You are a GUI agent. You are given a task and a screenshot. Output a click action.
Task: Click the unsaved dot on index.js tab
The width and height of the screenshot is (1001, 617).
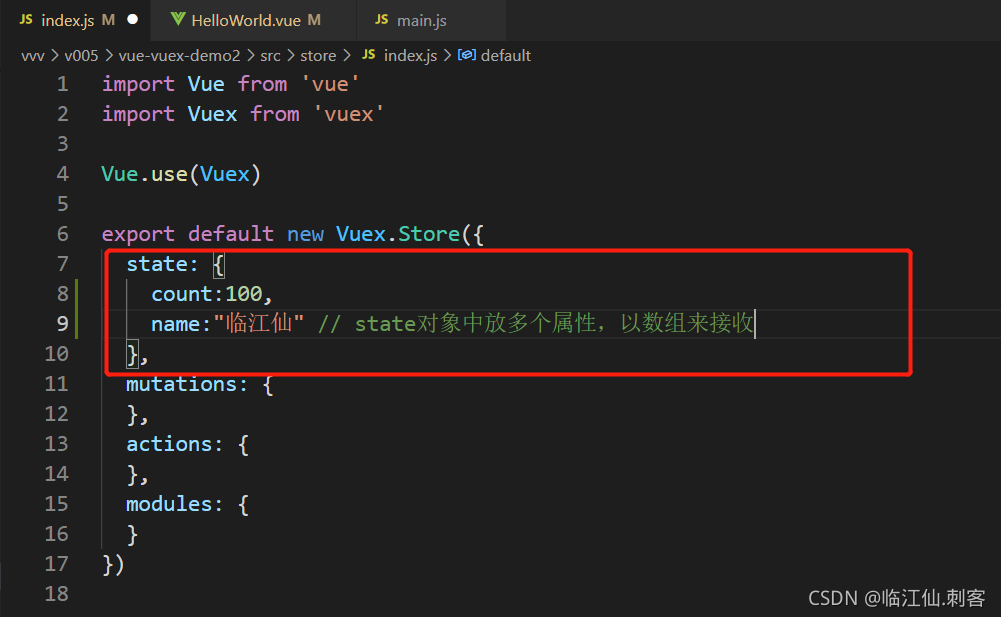pyautogui.click(x=132, y=20)
